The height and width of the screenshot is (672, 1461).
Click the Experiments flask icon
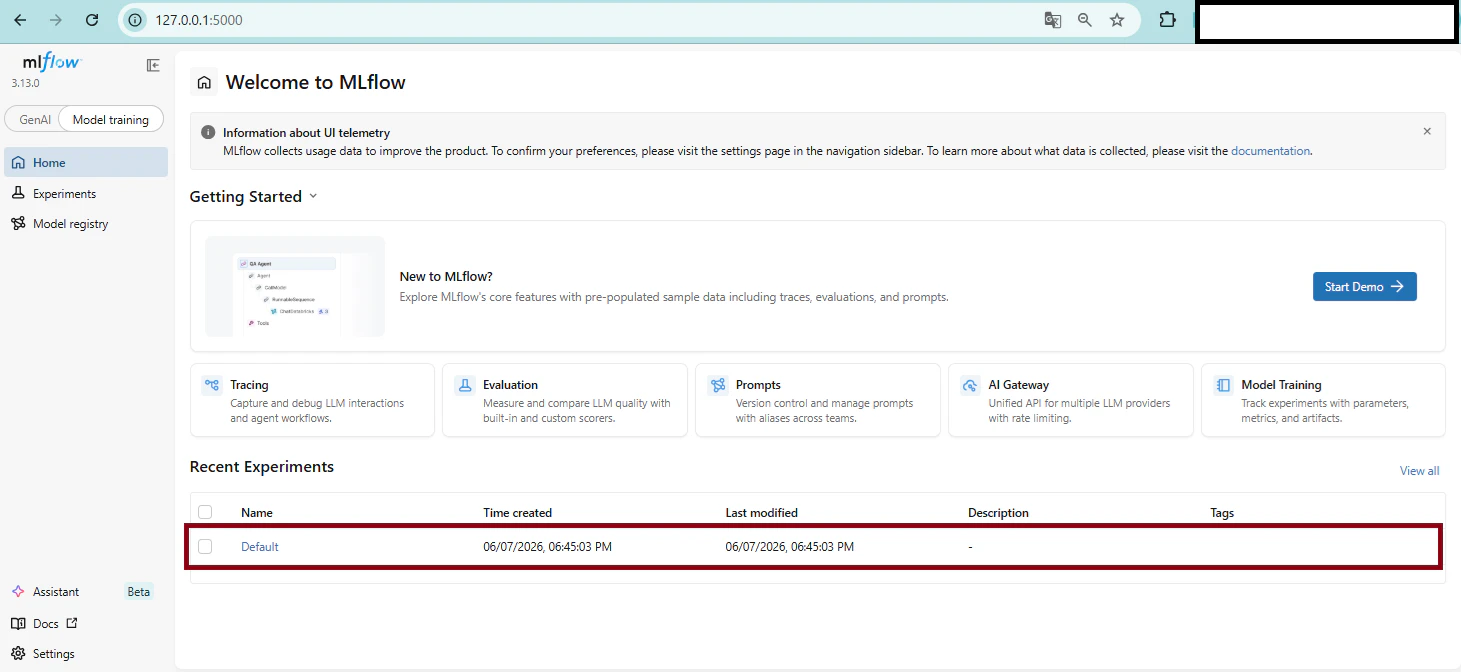coord(18,194)
